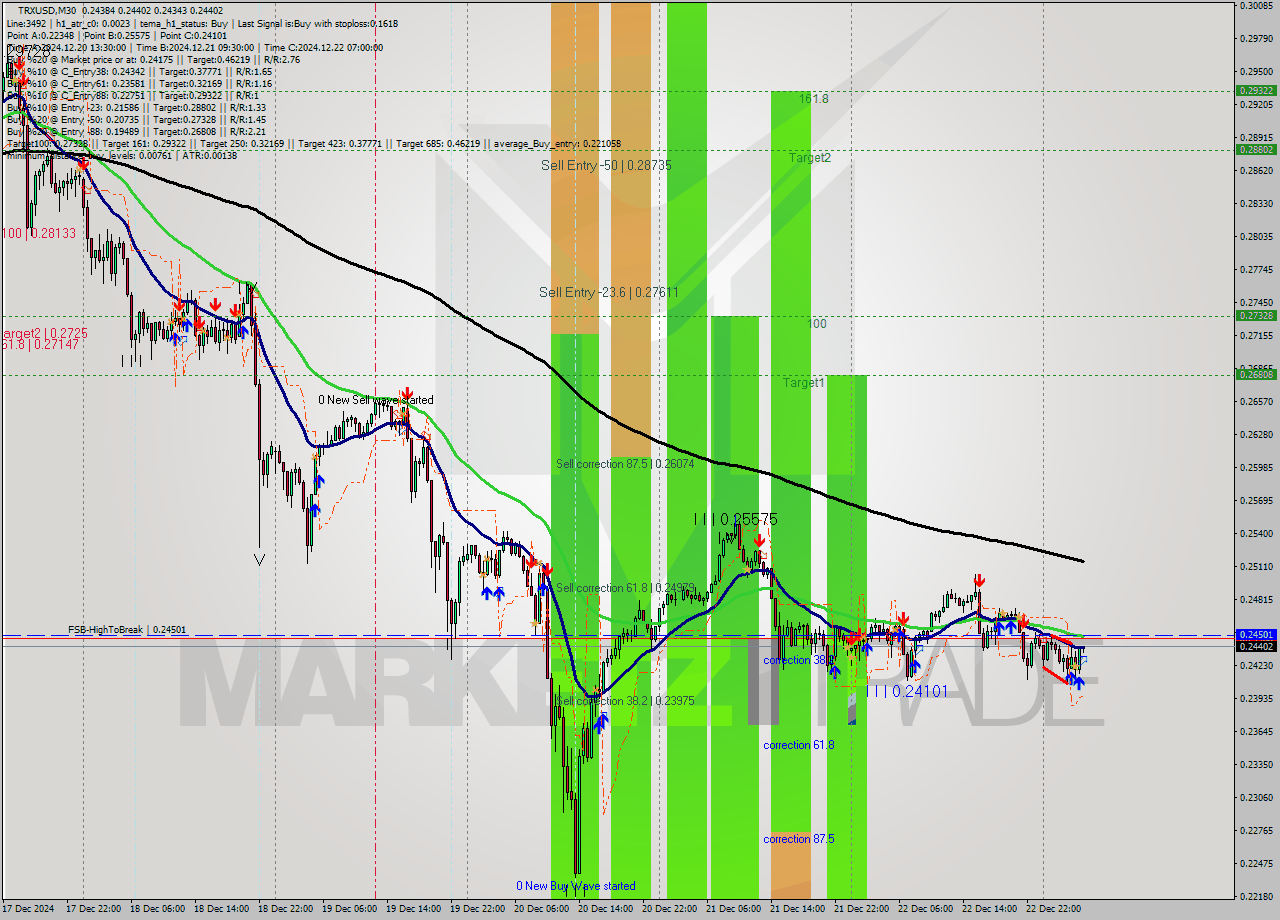Click the green 0.26808 price tag
This screenshot has width=1280, height=920.
tap(1256, 374)
